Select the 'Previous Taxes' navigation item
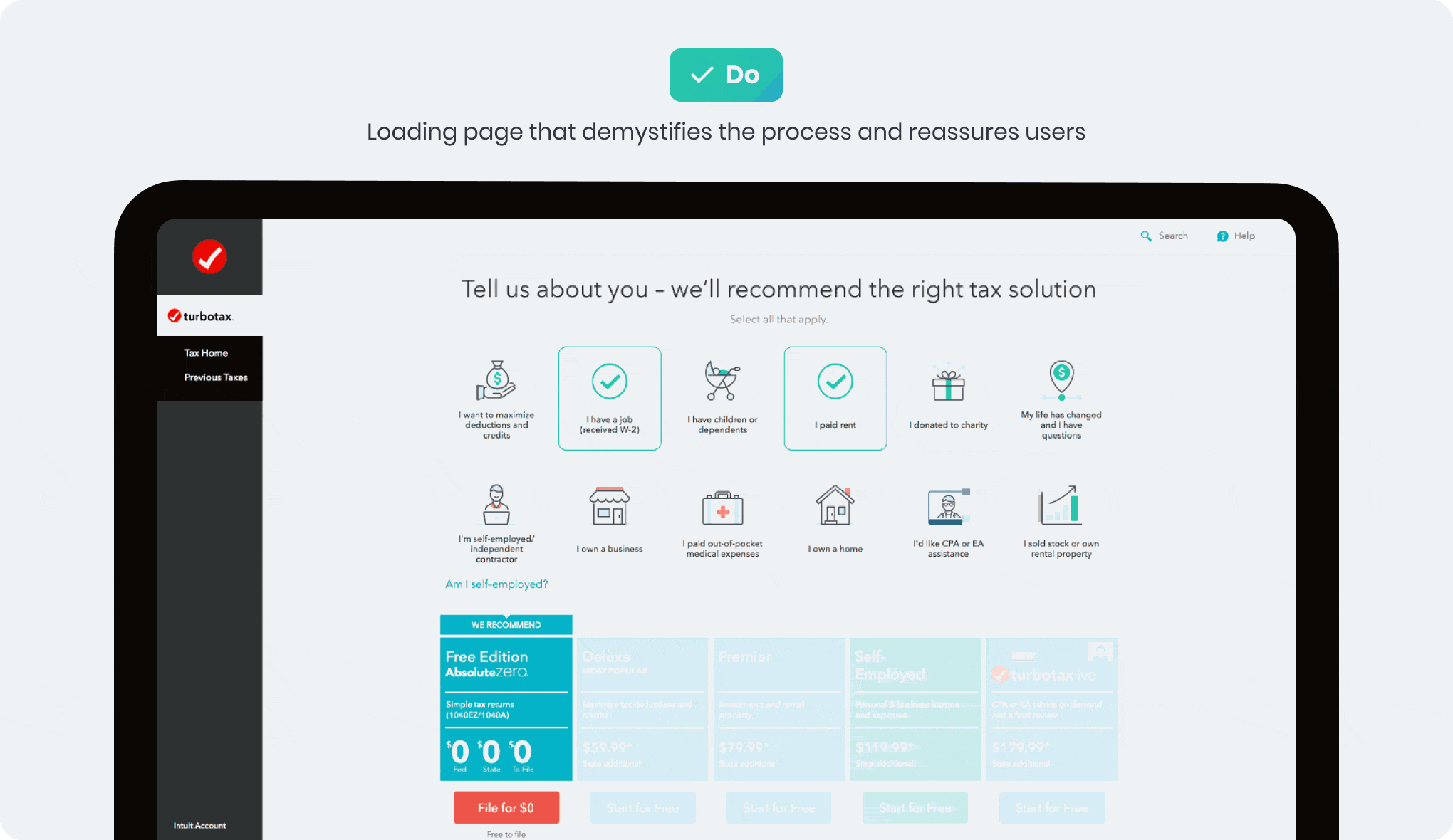 214,377
